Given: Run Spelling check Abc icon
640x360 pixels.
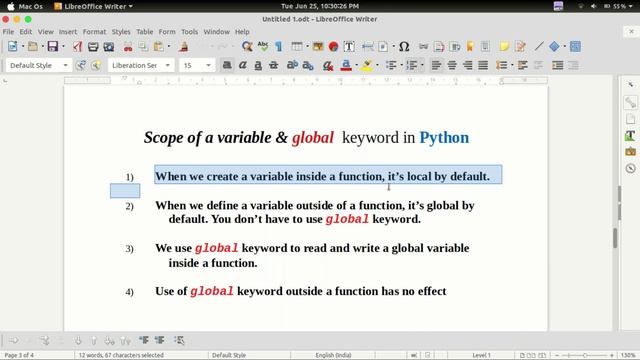Looking at the screenshot, I should 263,47.
